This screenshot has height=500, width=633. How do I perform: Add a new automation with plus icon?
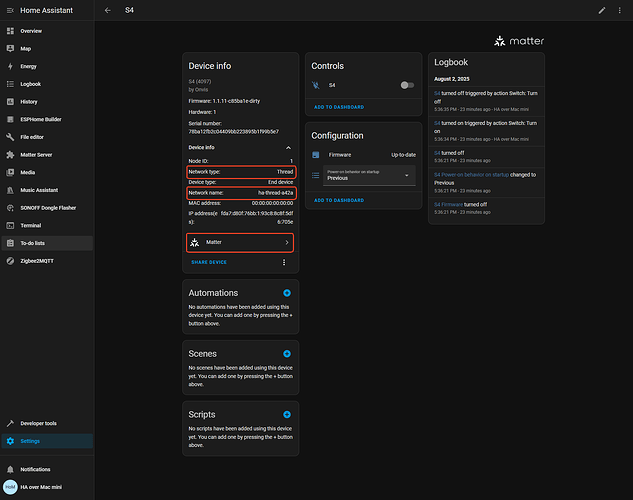(287, 293)
